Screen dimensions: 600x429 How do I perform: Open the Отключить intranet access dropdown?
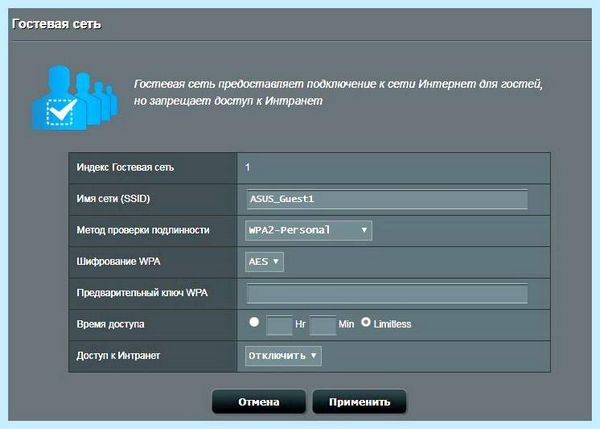coord(283,356)
